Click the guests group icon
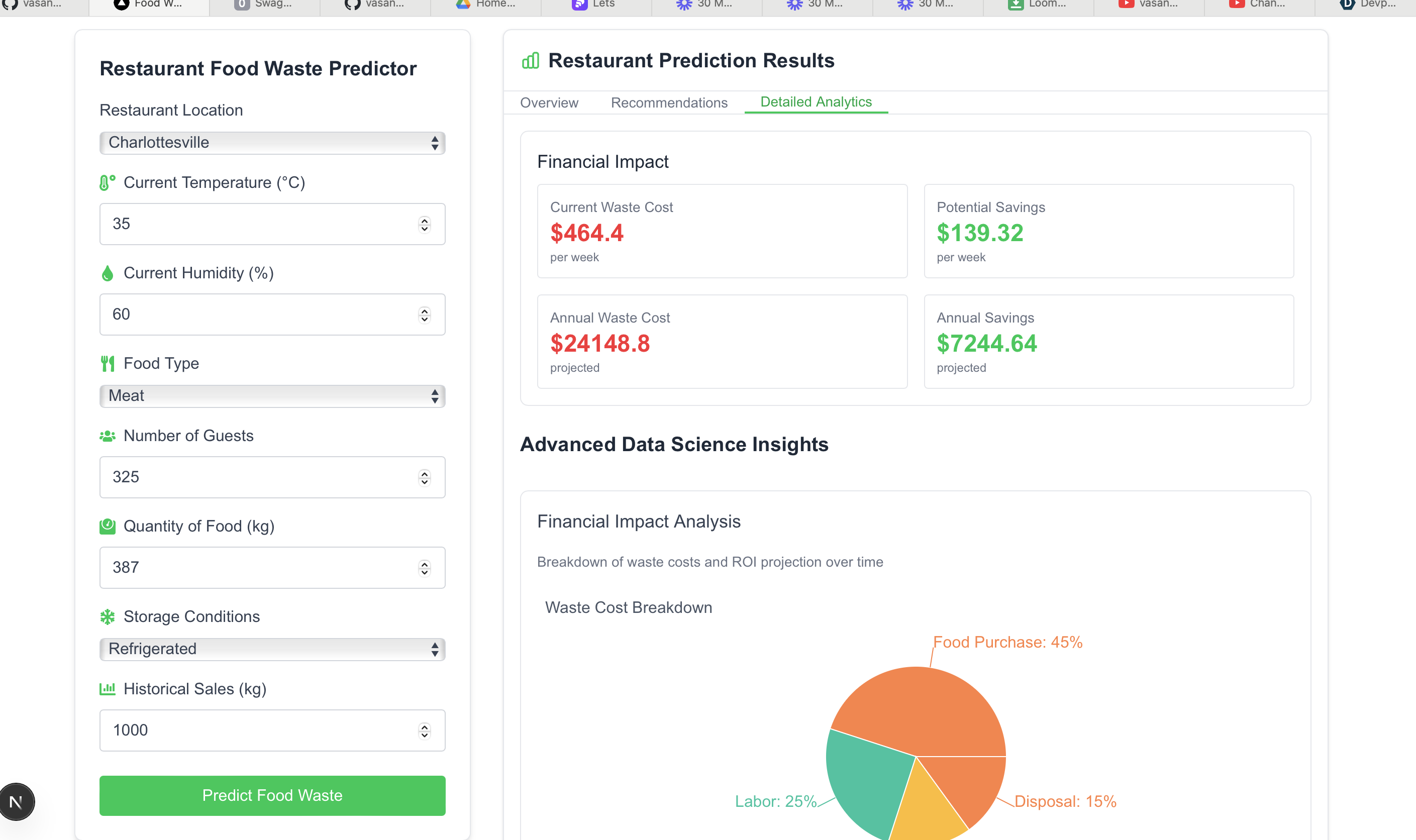This screenshot has height=840, width=1416. pyautogui.click(x=107, y=436)
